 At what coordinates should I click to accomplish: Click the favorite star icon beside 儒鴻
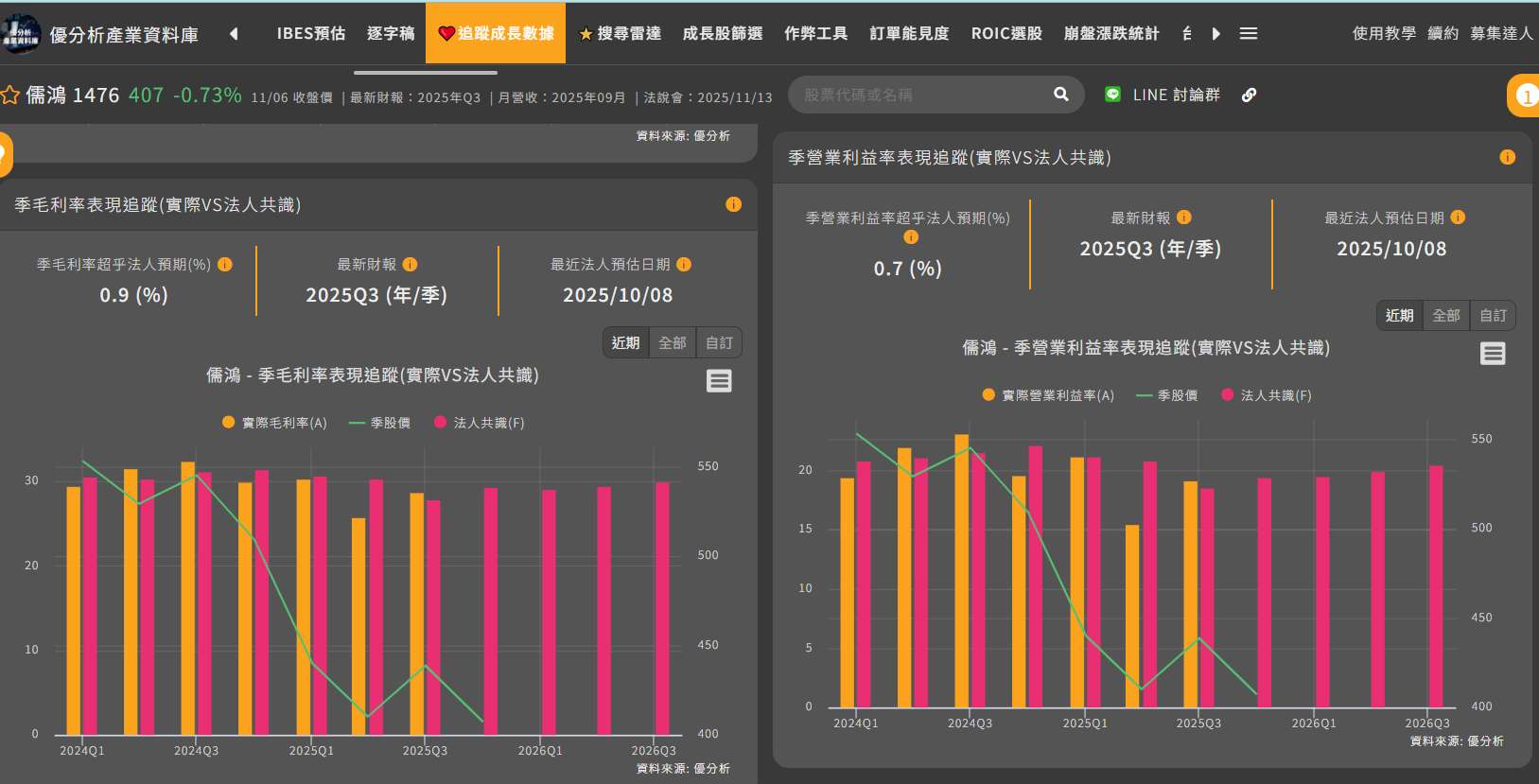10,95
